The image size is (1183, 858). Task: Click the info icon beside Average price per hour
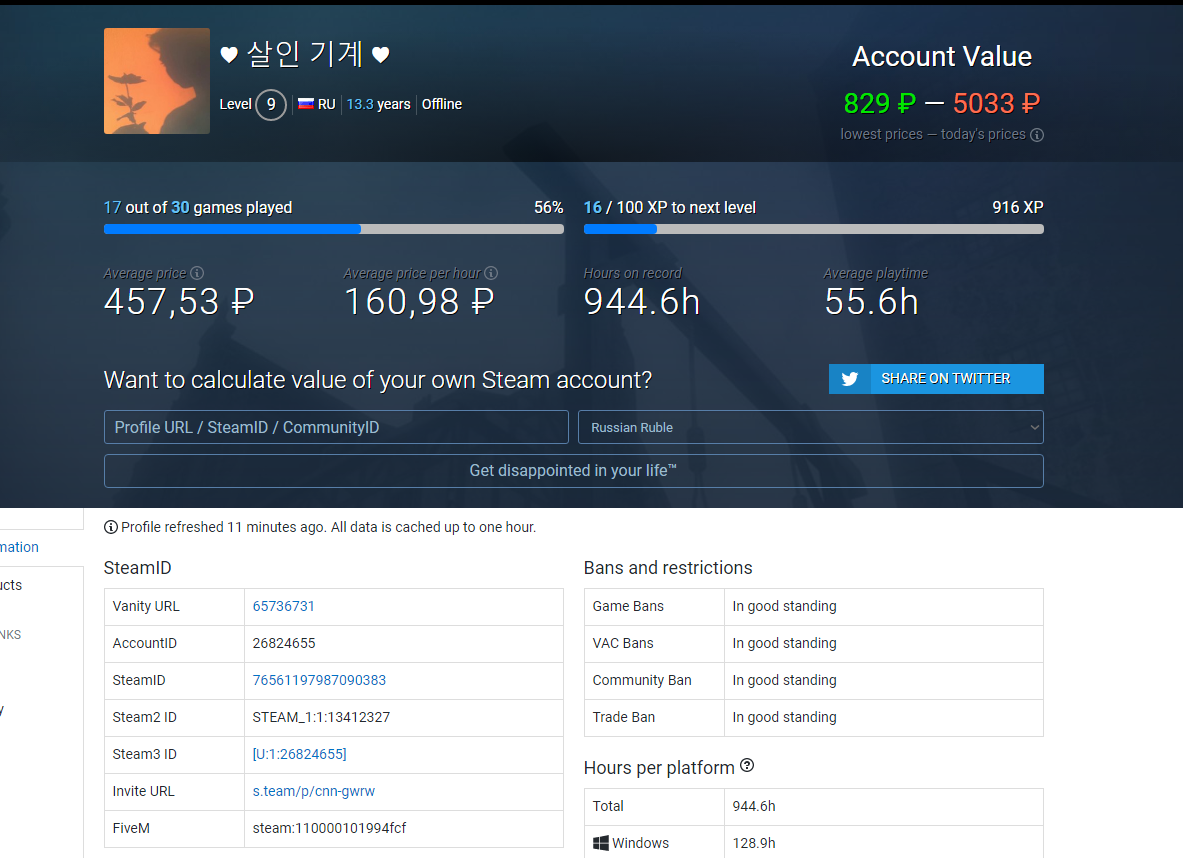point(491,273)
